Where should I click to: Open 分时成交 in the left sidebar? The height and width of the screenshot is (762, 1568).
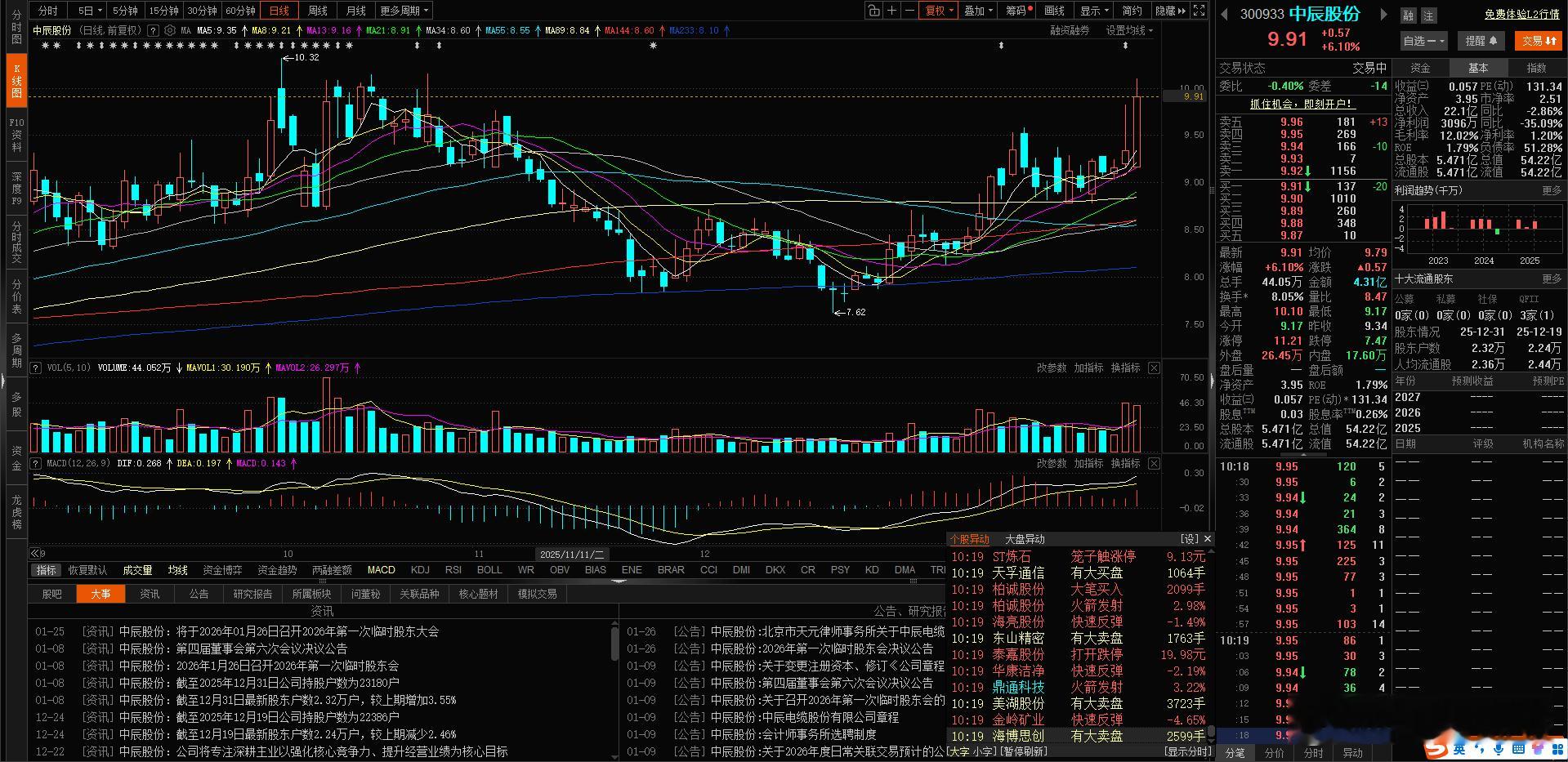(16, 242)
